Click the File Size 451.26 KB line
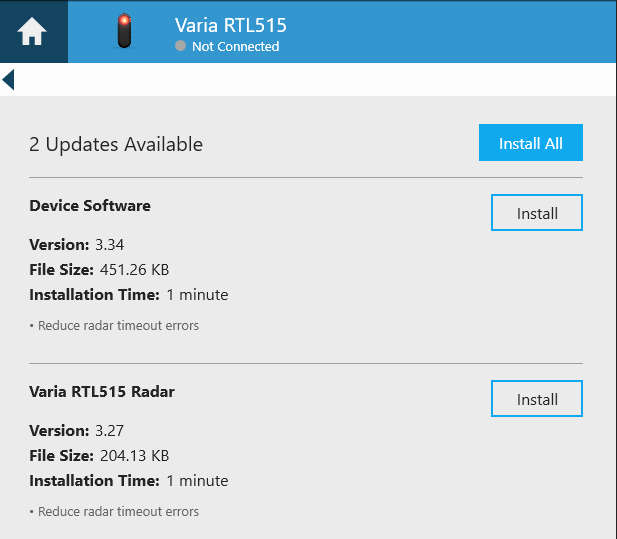617x539 pixels. click(99, 269)
